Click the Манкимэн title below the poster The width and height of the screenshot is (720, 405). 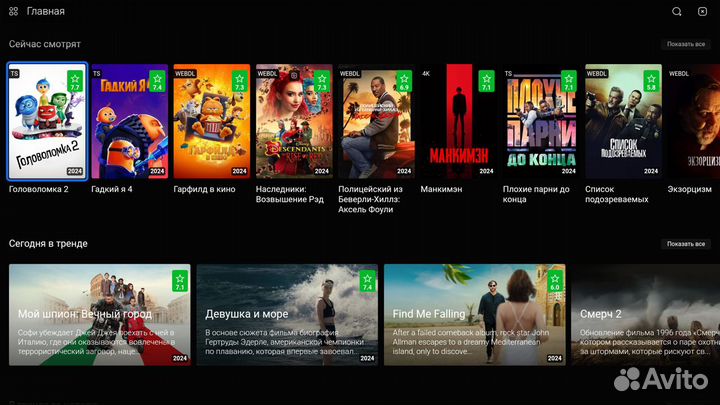click(x=441, y=189)
